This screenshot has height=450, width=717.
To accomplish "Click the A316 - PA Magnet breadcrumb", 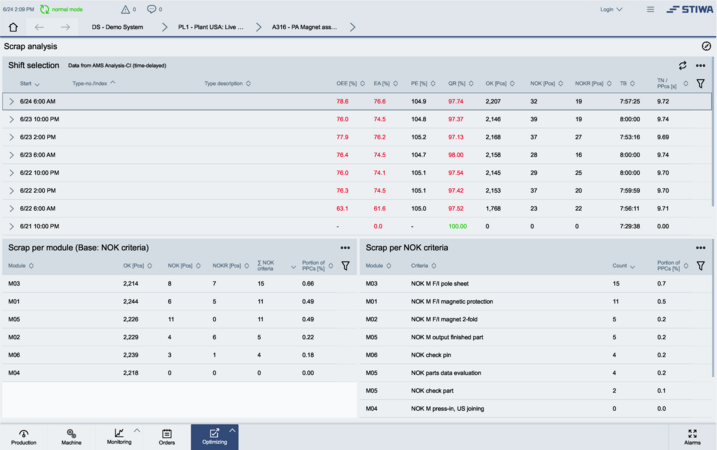I will [x=305, y=27].
